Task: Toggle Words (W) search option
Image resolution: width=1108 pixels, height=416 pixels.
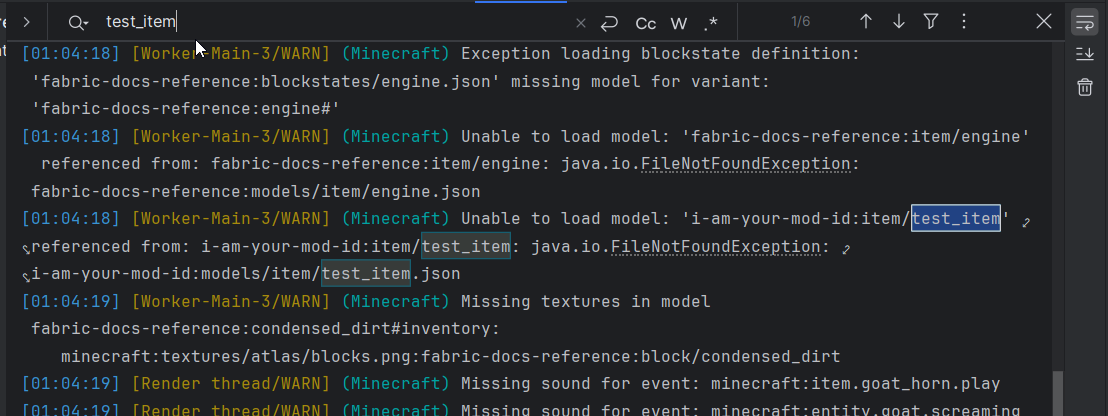Action: coord(678,22)
